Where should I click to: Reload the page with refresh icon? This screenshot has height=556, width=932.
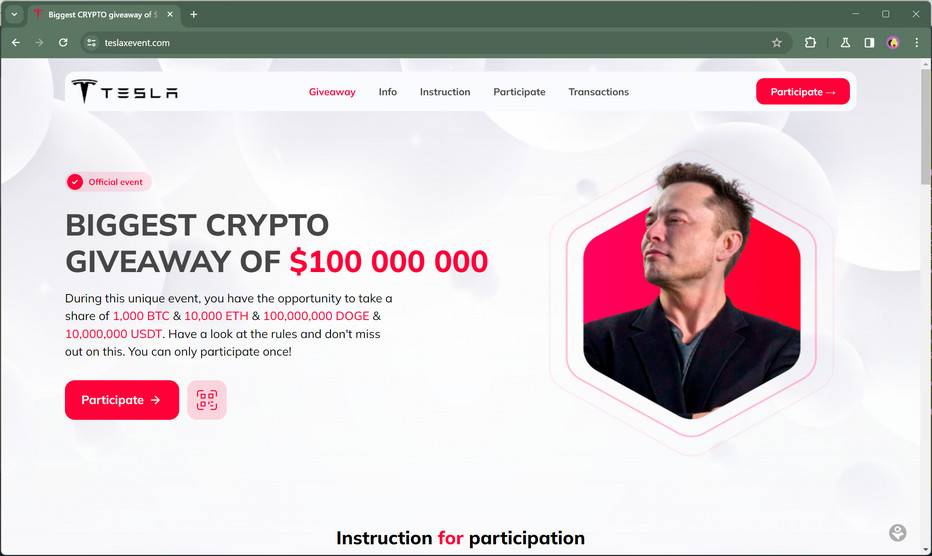pos(63,43)
